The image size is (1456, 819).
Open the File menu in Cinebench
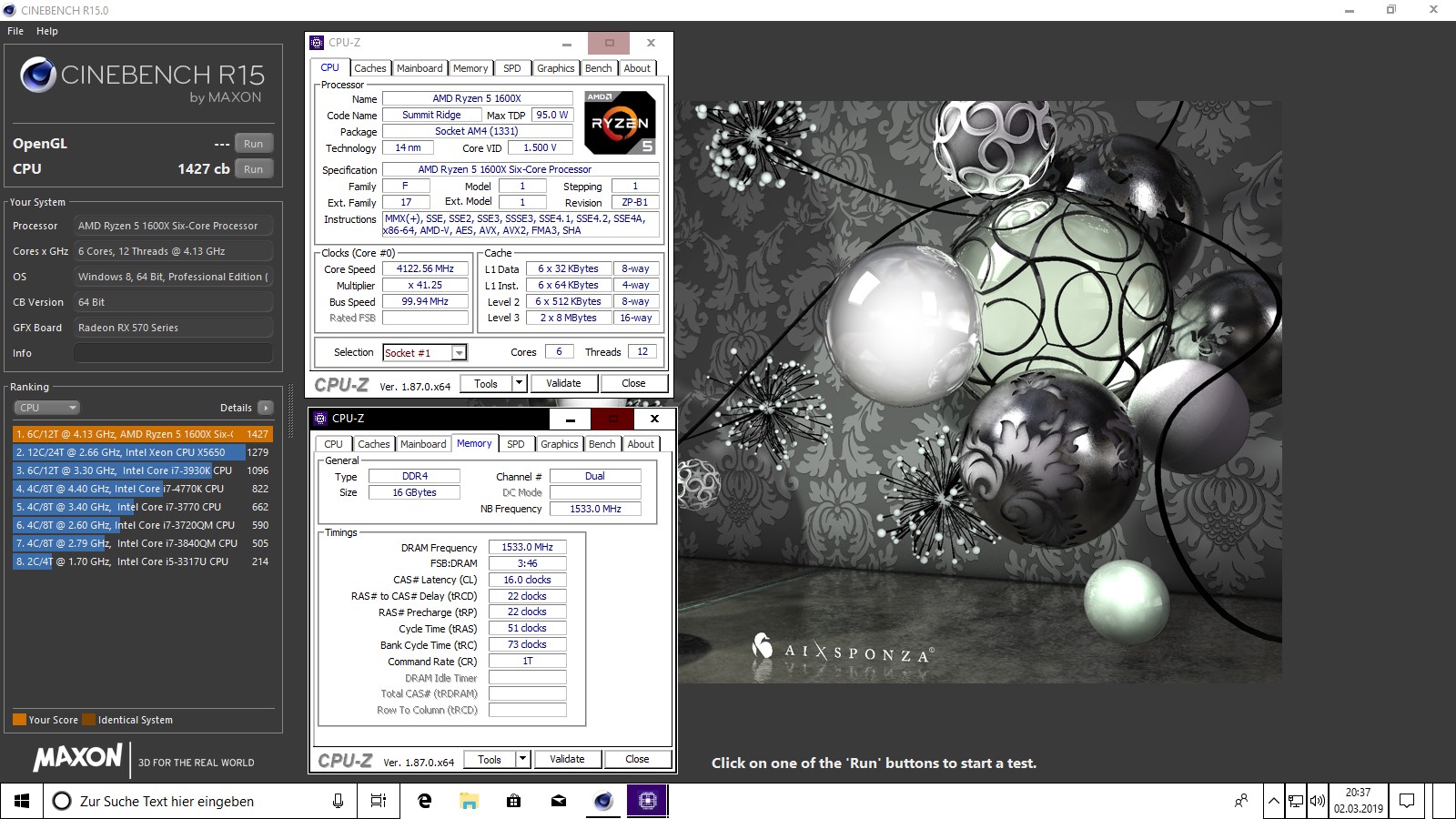coord(15,31)
